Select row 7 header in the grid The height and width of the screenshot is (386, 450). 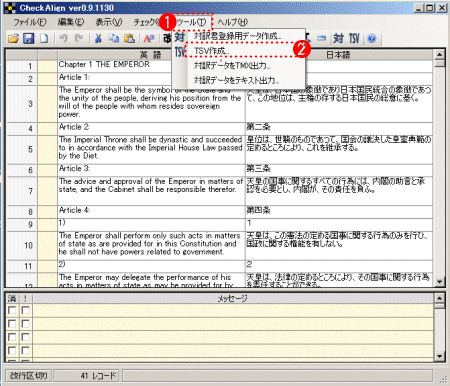pyautogui.click(x=22, y=191)
